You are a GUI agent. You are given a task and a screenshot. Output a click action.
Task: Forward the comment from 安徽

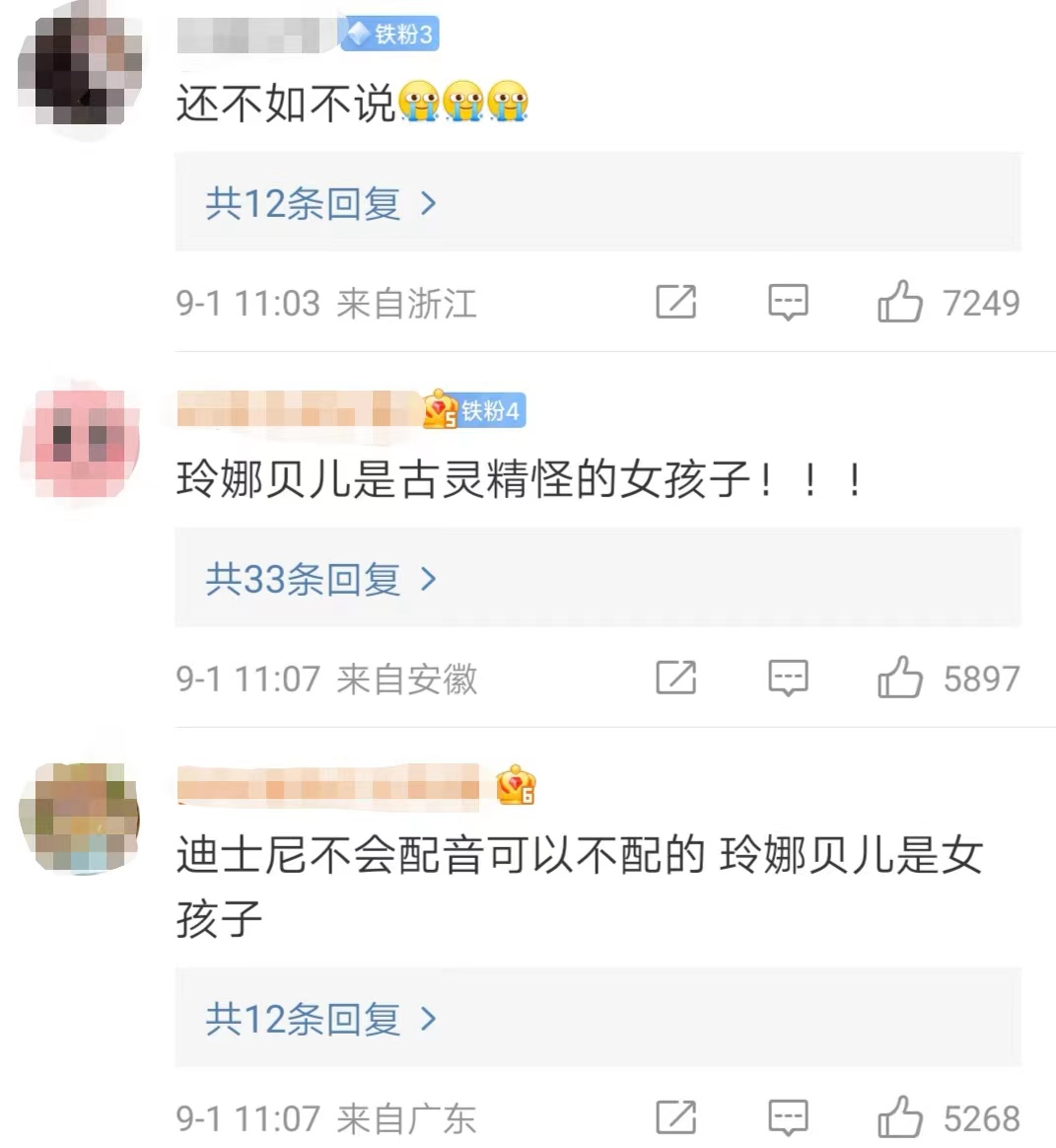point(675,678)
